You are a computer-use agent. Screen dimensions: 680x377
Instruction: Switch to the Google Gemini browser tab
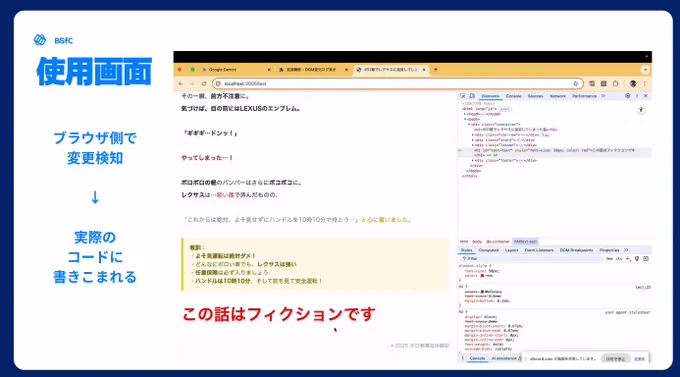236,69
